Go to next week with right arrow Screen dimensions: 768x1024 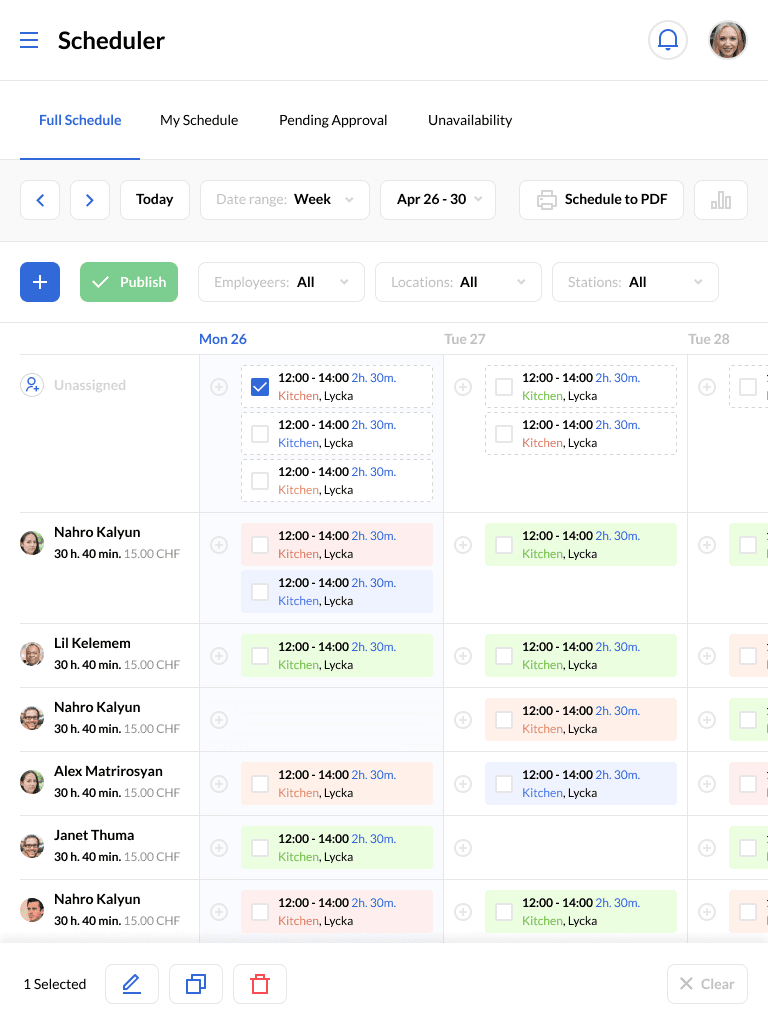[90, 200]
